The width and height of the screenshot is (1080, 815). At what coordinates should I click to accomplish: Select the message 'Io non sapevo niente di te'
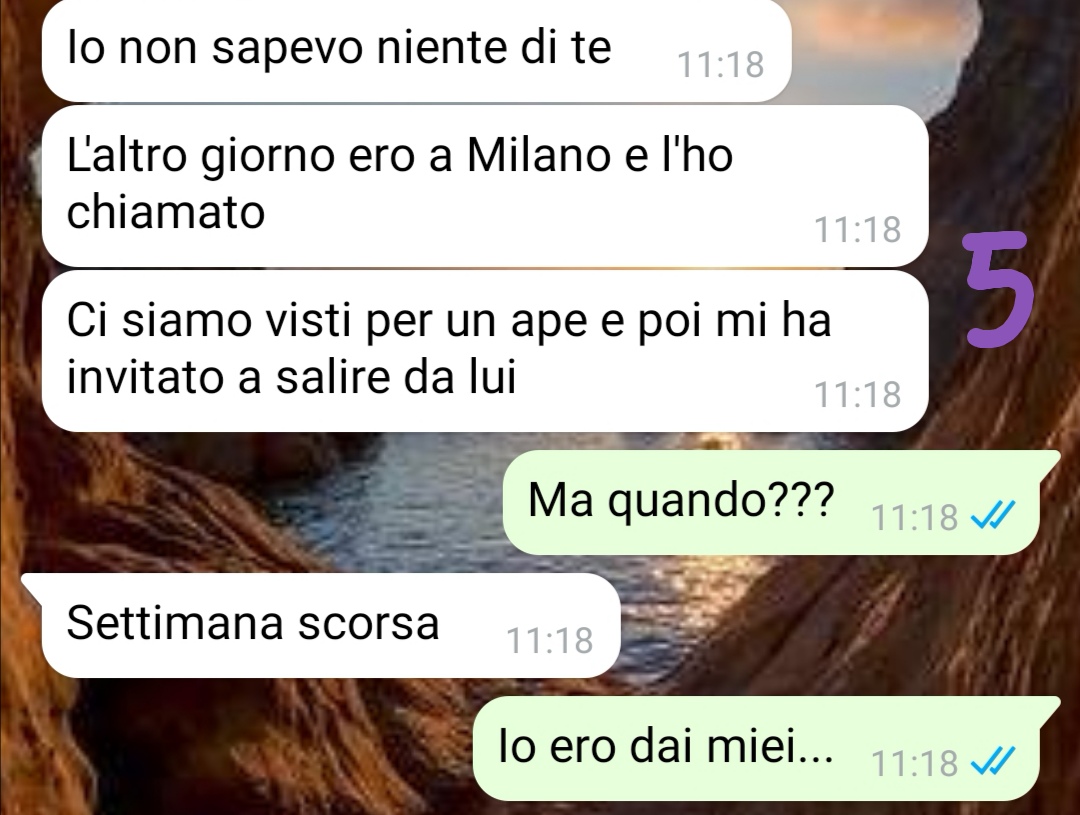click(416, 50)
